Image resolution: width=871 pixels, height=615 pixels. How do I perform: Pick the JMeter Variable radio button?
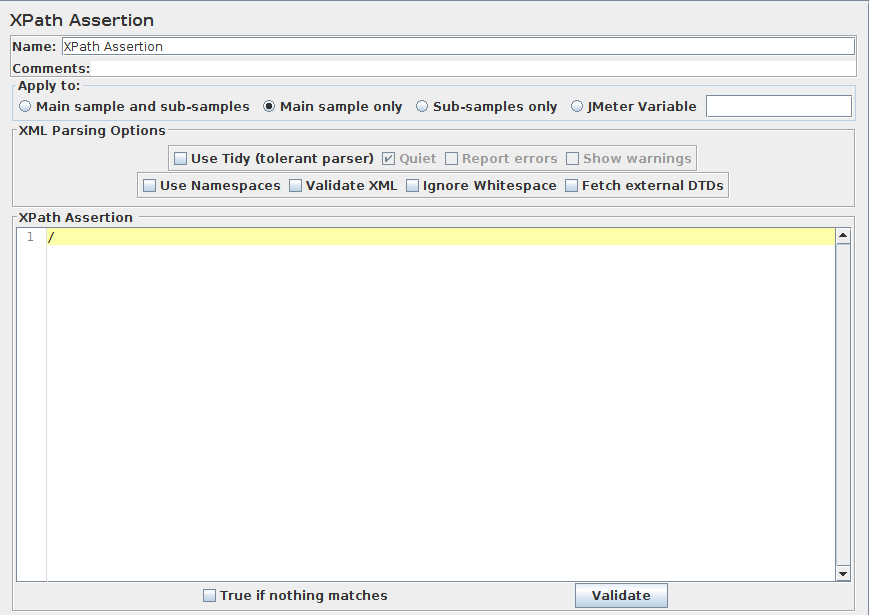pos(577,106)
